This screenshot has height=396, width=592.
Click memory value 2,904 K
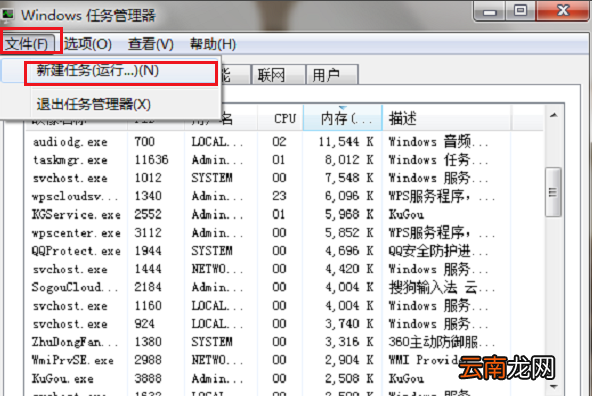(x=349, y=360)
